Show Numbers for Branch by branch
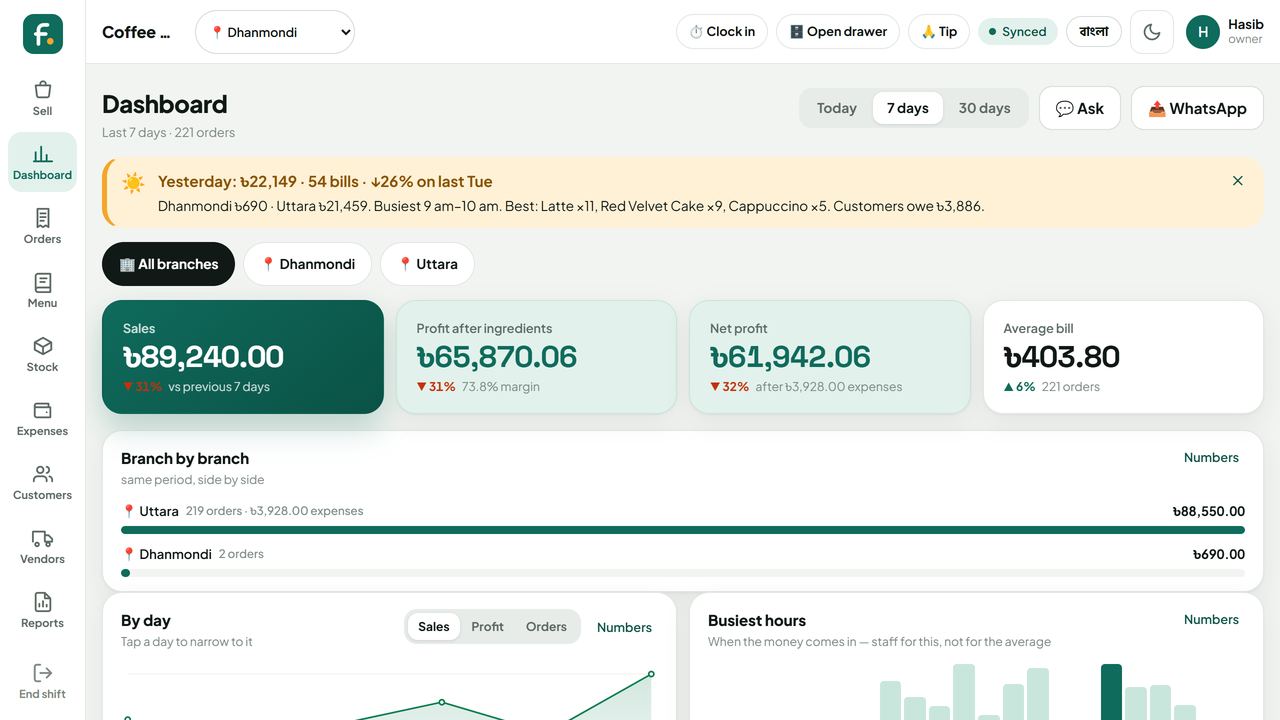Viewport: 1280px width, 720px height. pyautogui.click(x=1211, y=458)
